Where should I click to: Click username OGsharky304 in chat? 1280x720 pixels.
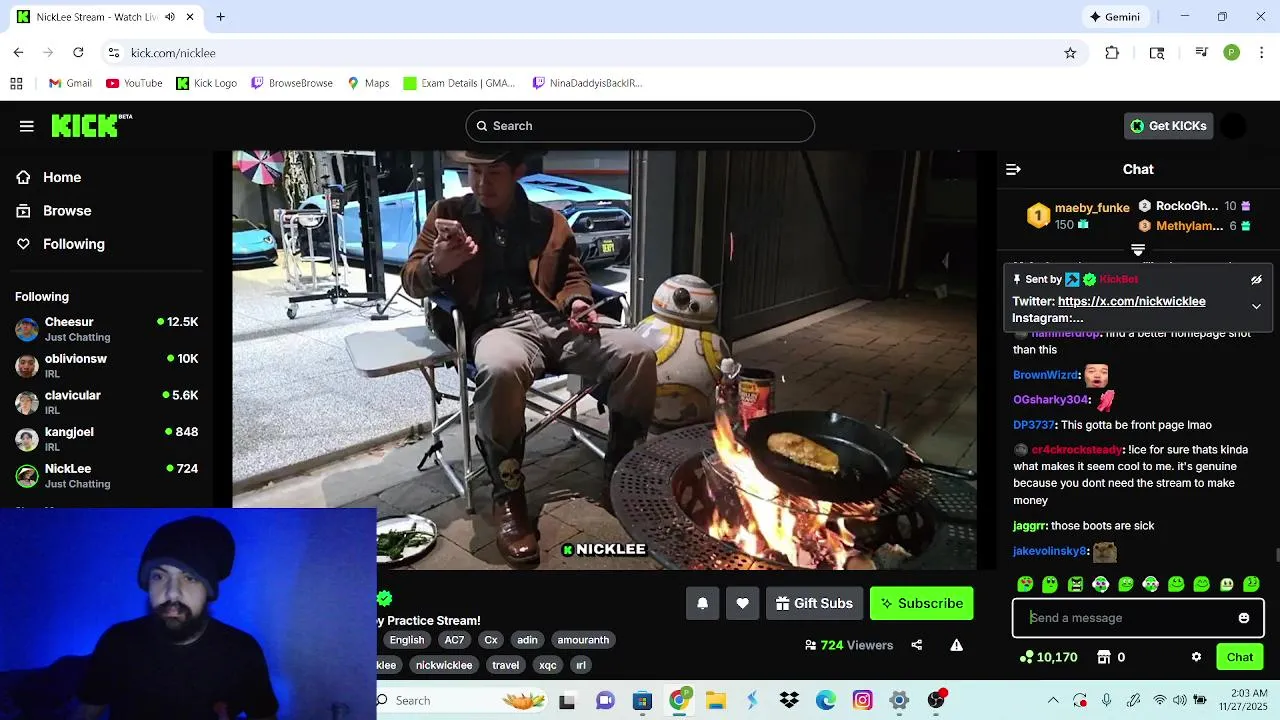coord(1050,400)
